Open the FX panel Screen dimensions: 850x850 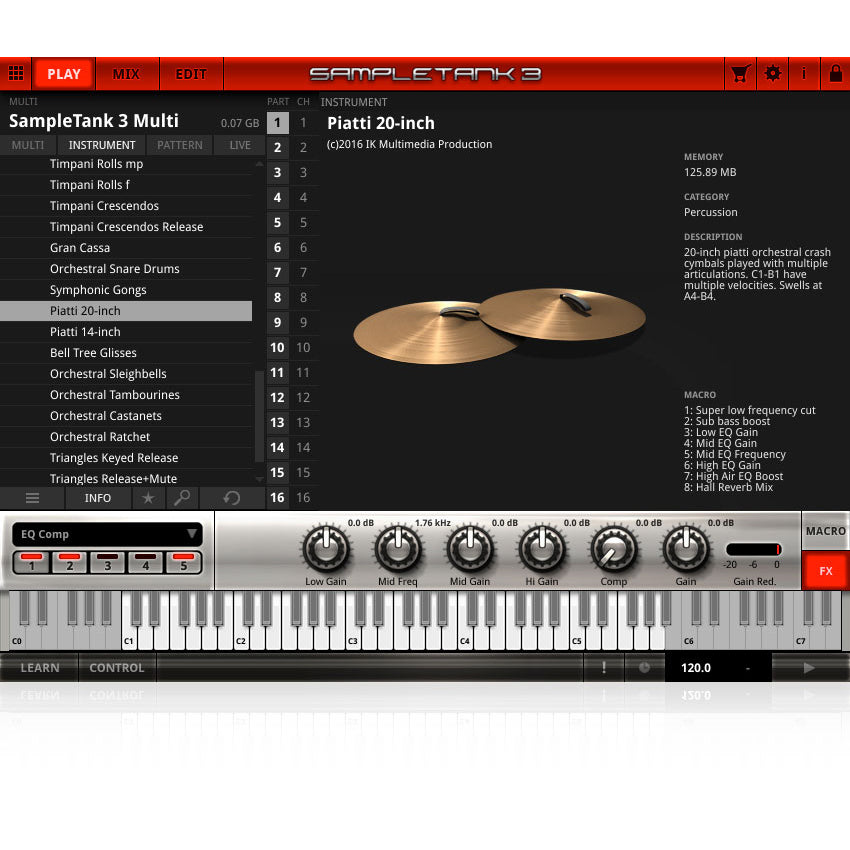click(x=825, y=570)
